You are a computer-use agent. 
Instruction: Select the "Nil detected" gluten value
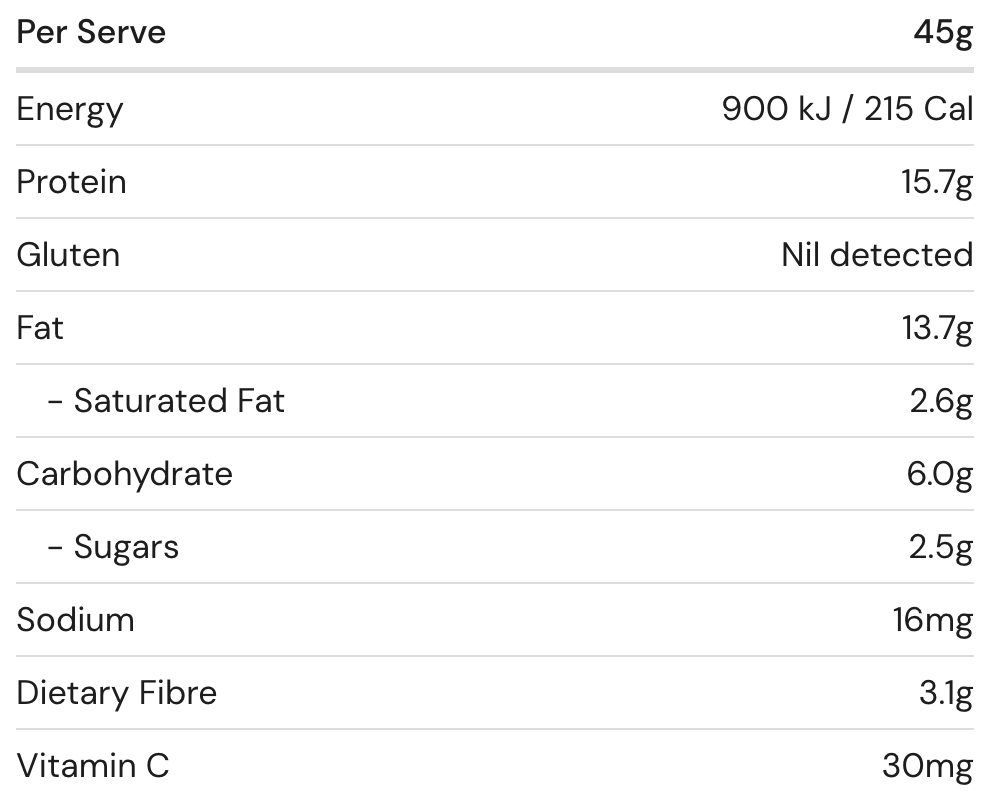[x=877, y=255]
